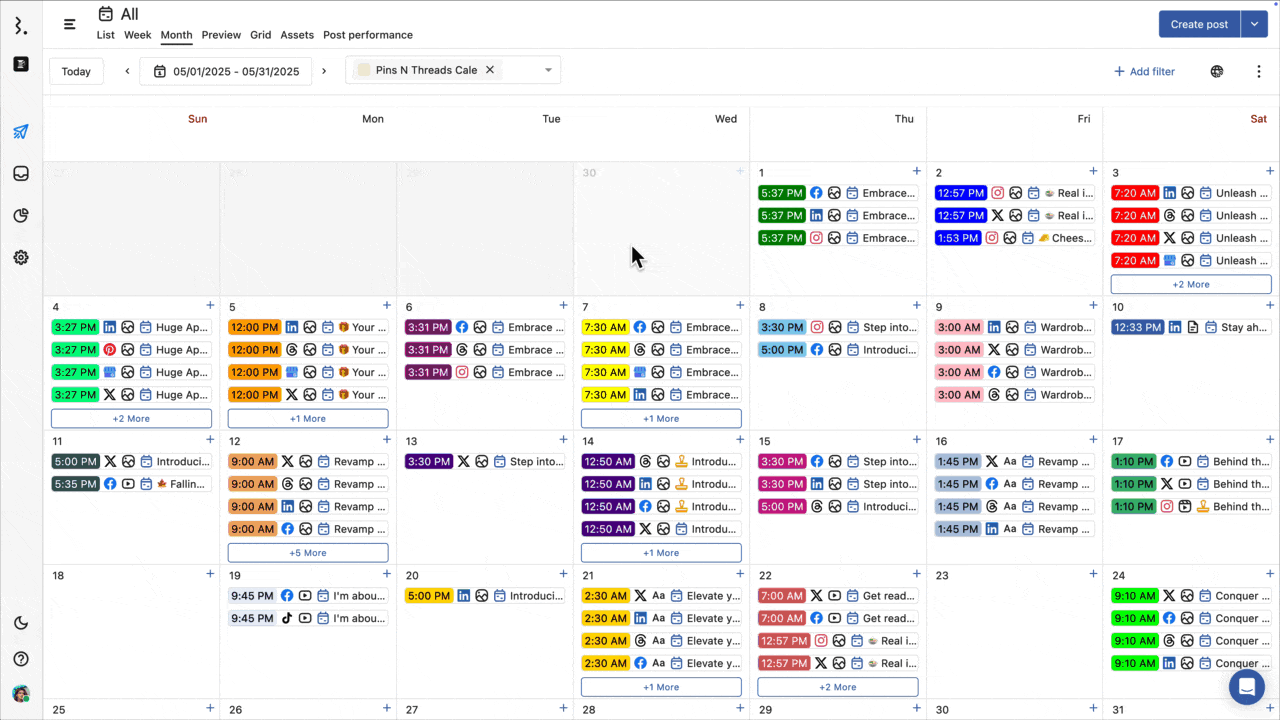The width and height of the screenshot is (1280, 720).
Task: Switch to the Week tab
Action: coord(137,35)
